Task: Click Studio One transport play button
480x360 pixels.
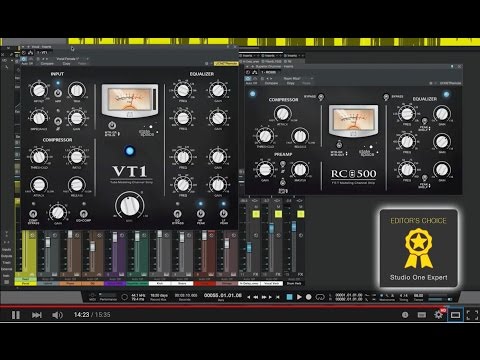Action: point(299,297)
